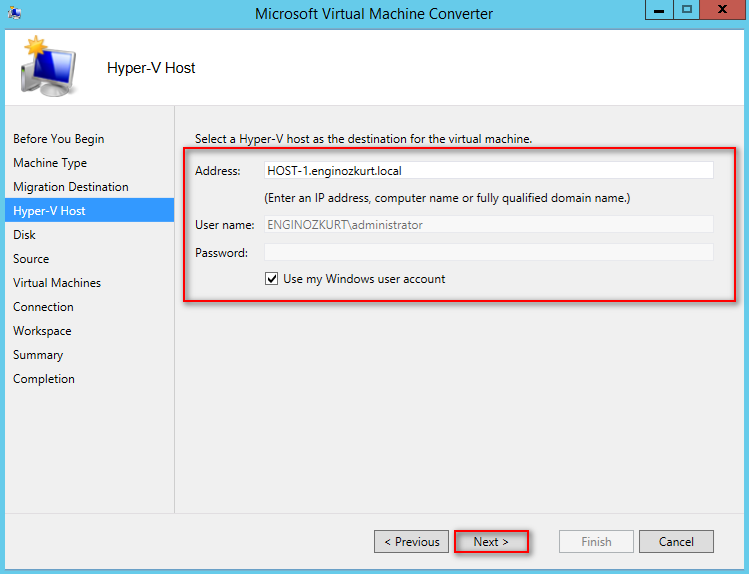Click the 'Address:' label
749x574 pixels.
217,171
